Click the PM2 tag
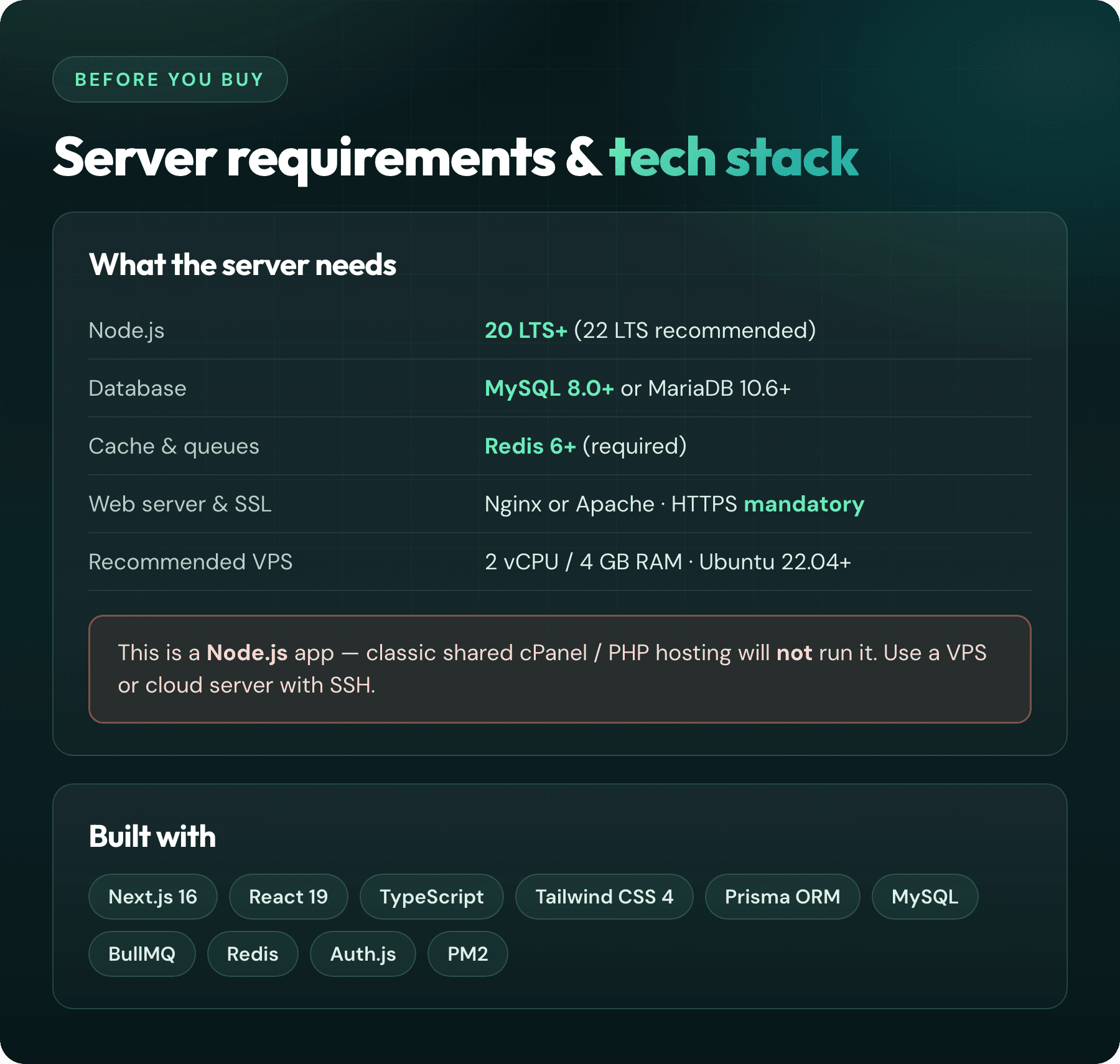Screen dimensions: 1120x1064 [468, 954]
